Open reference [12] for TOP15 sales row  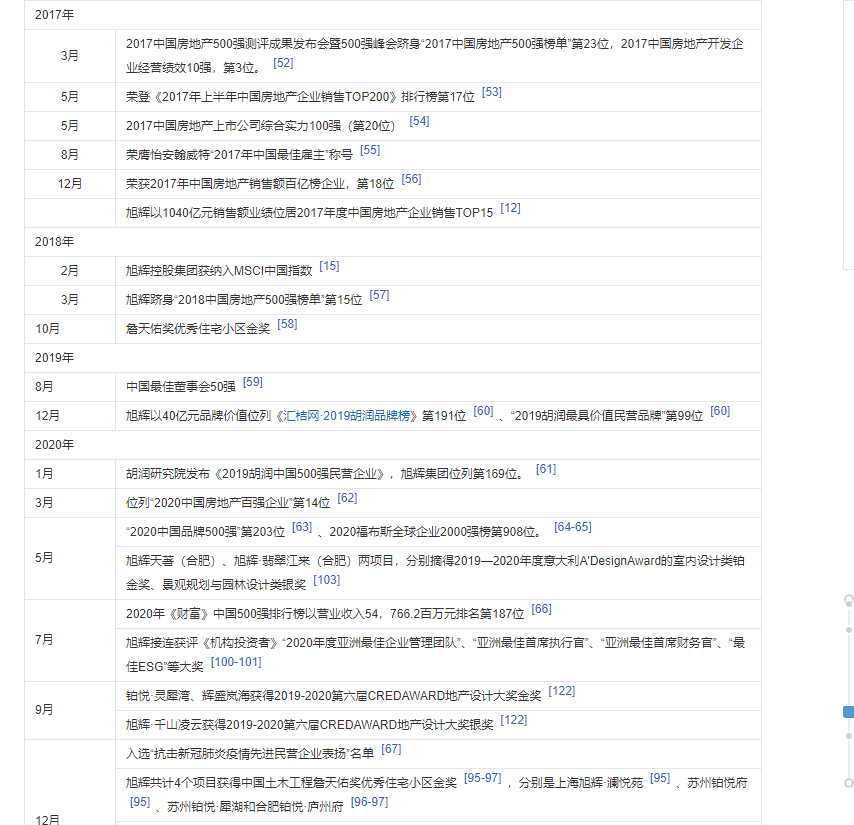tap(510, 208)
